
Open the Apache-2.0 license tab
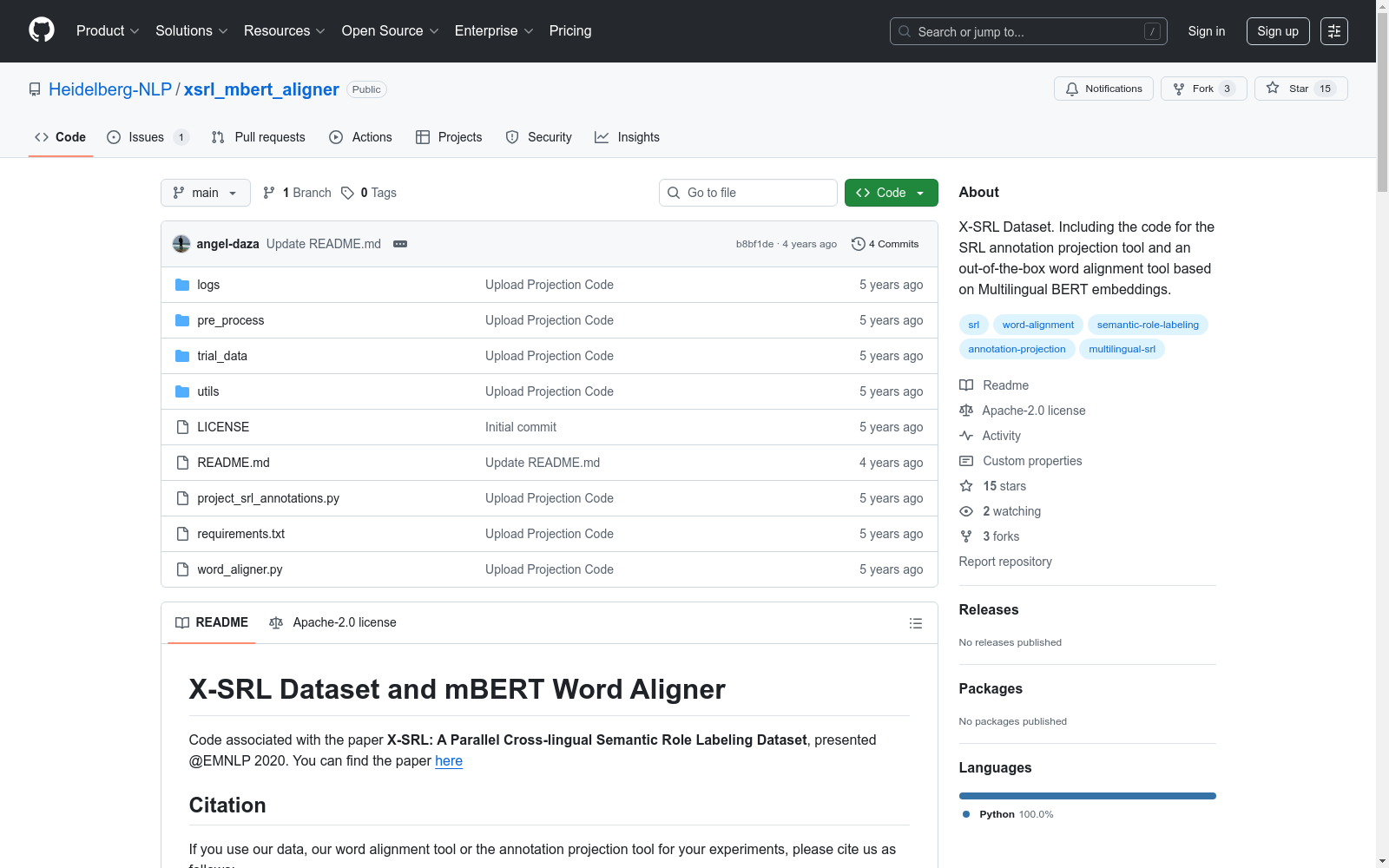pos(333,622)
